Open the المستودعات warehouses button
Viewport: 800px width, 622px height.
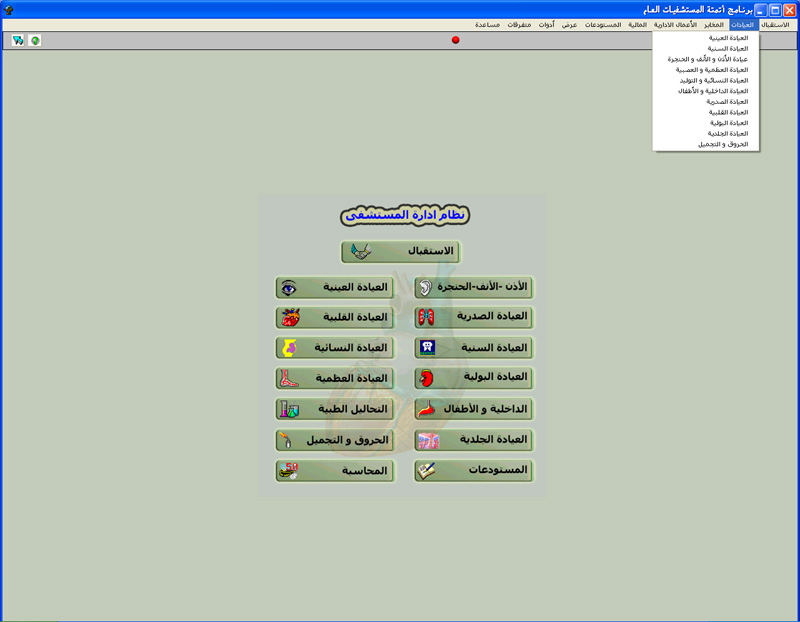tap(473, 471)
